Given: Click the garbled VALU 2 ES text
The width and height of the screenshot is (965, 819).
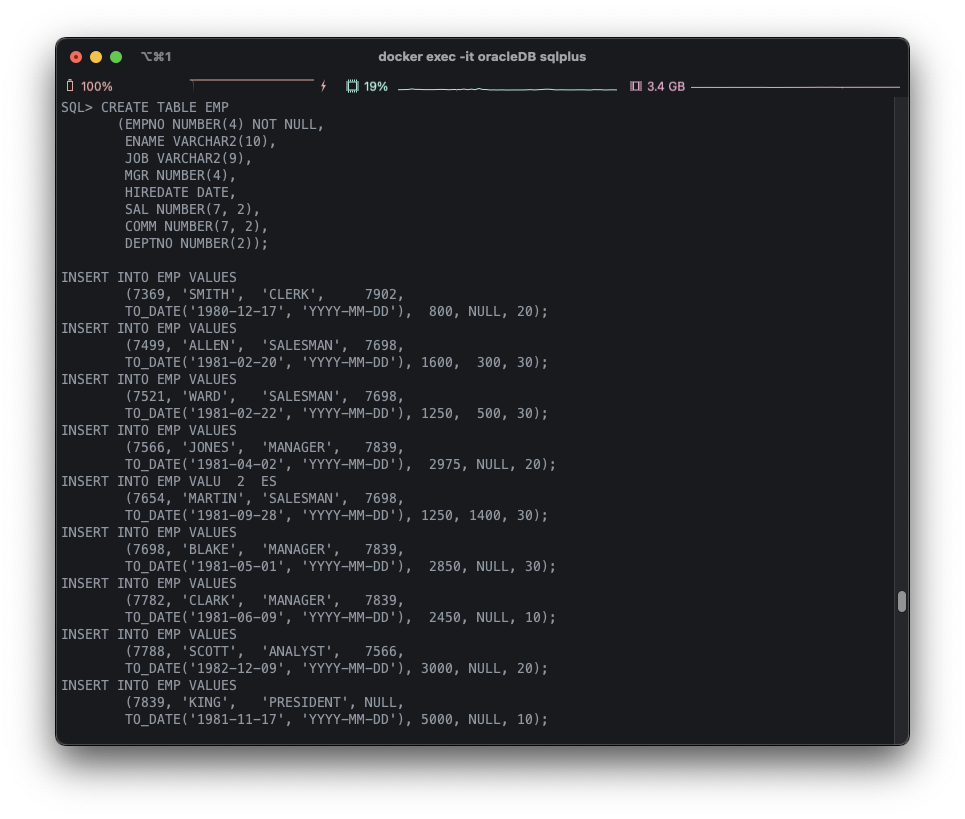Looking at the screenshot, I should [x=233, y=481].
